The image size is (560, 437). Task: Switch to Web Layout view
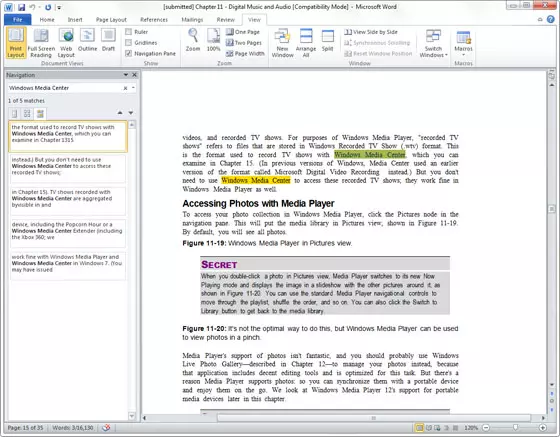(x=66, y=43)
